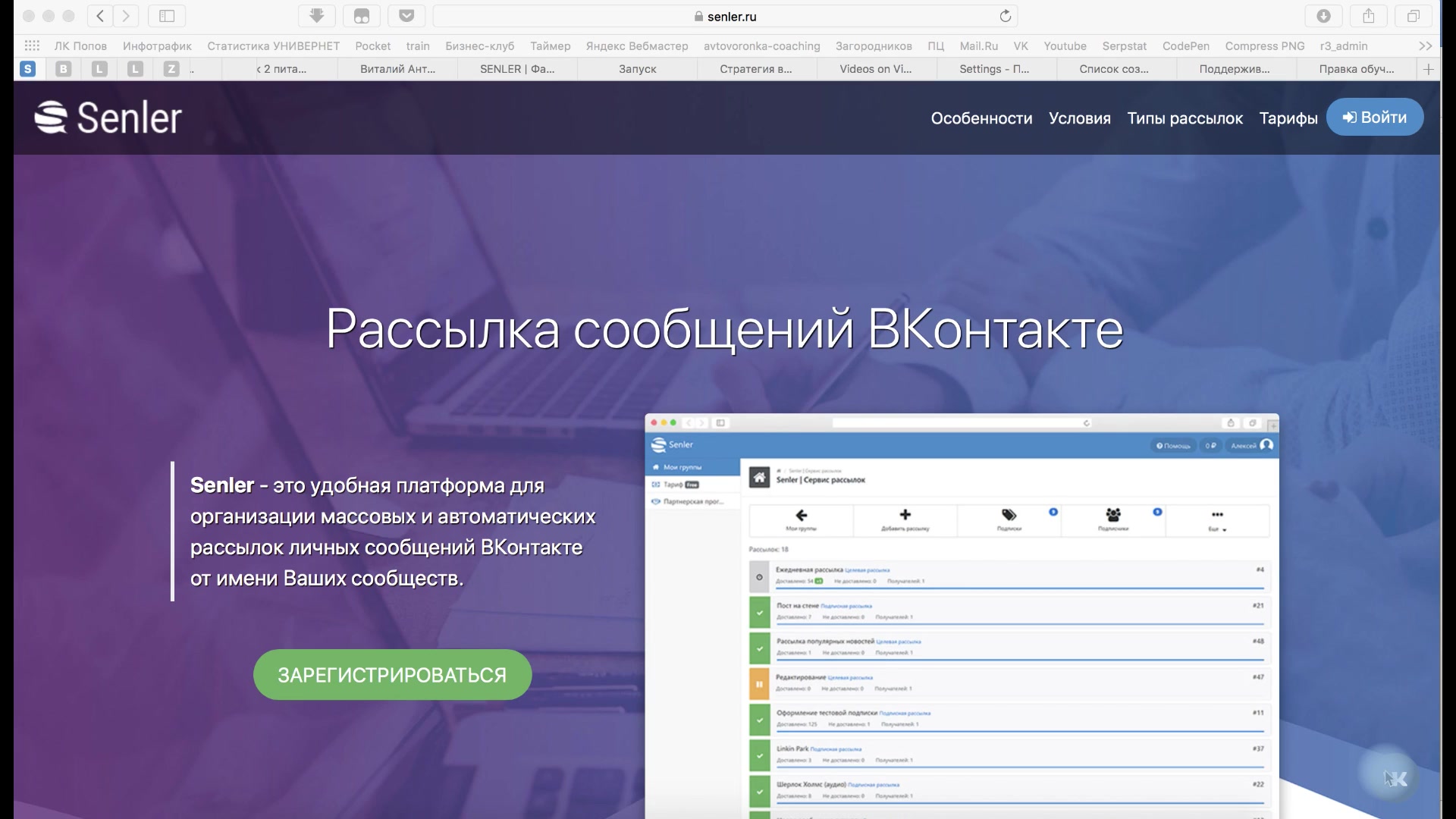Click Войти login button
This screenshot has height=819, width=1456.
[1374, 117]
